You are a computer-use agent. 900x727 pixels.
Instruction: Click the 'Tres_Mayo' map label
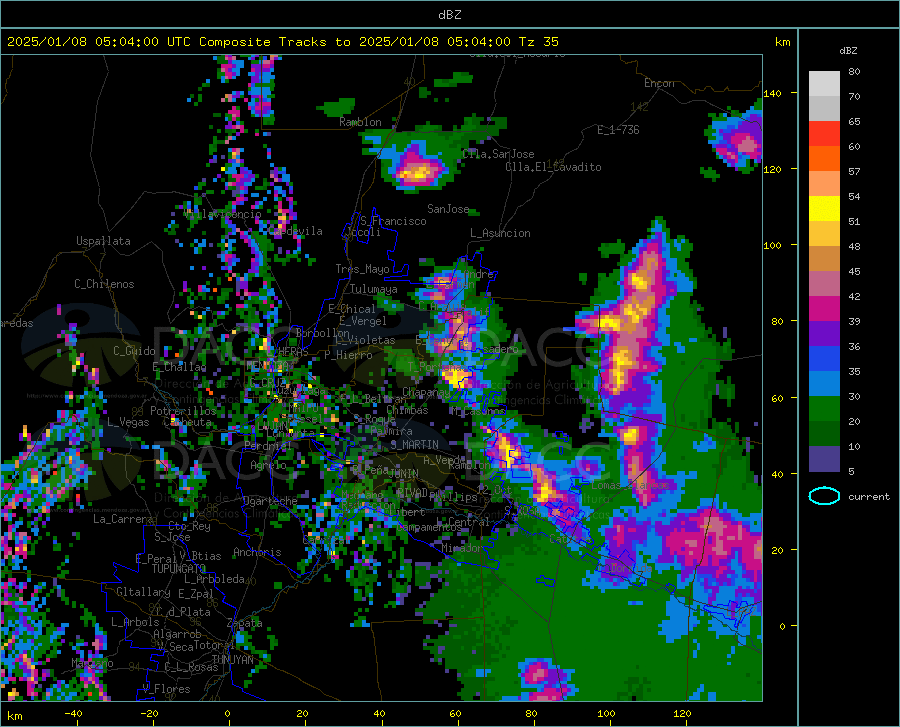point(362,269)
